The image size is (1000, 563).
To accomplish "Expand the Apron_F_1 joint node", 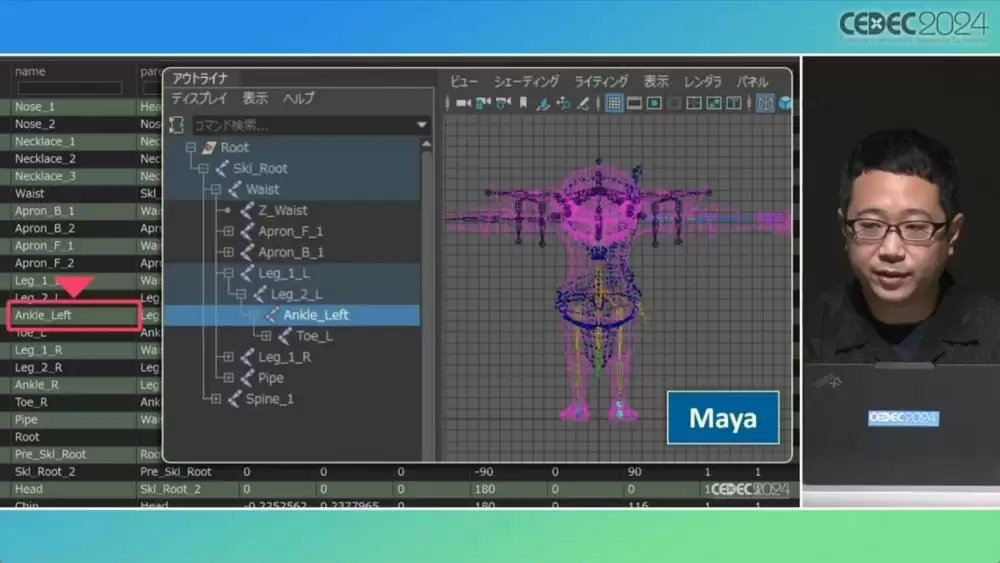I will tap(228, 231).
